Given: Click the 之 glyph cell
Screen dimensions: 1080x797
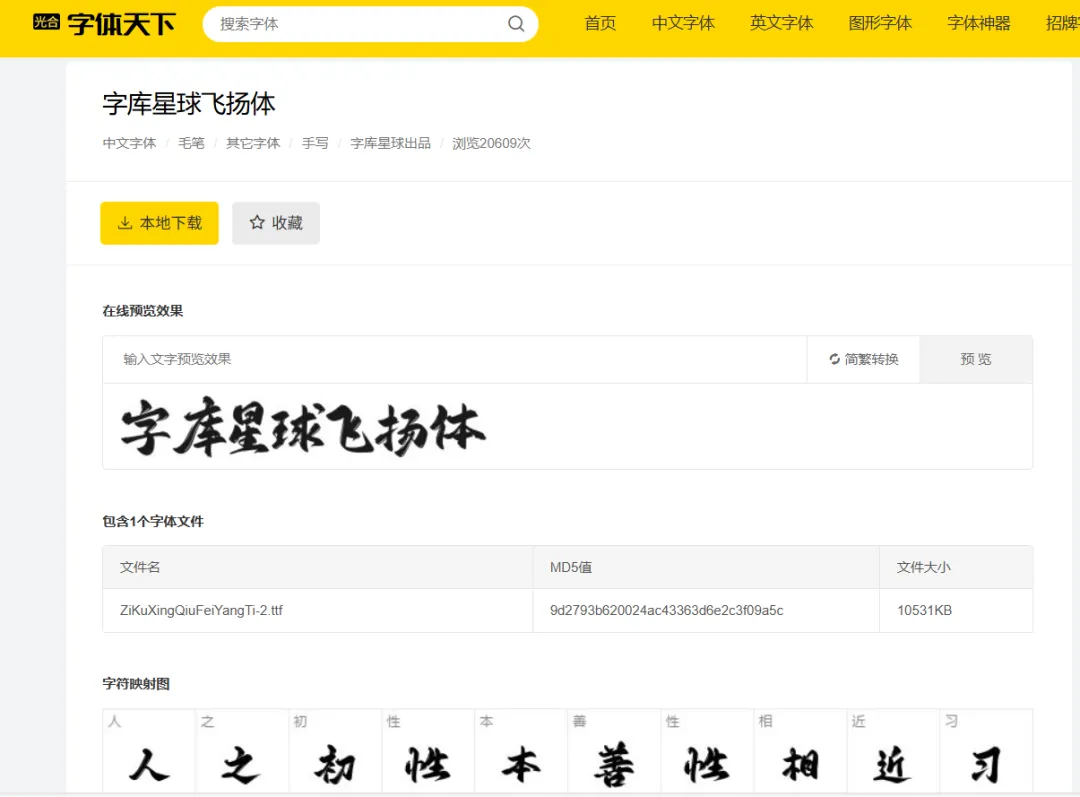Looking at the screenshot, I should click(x=242, y=752).
